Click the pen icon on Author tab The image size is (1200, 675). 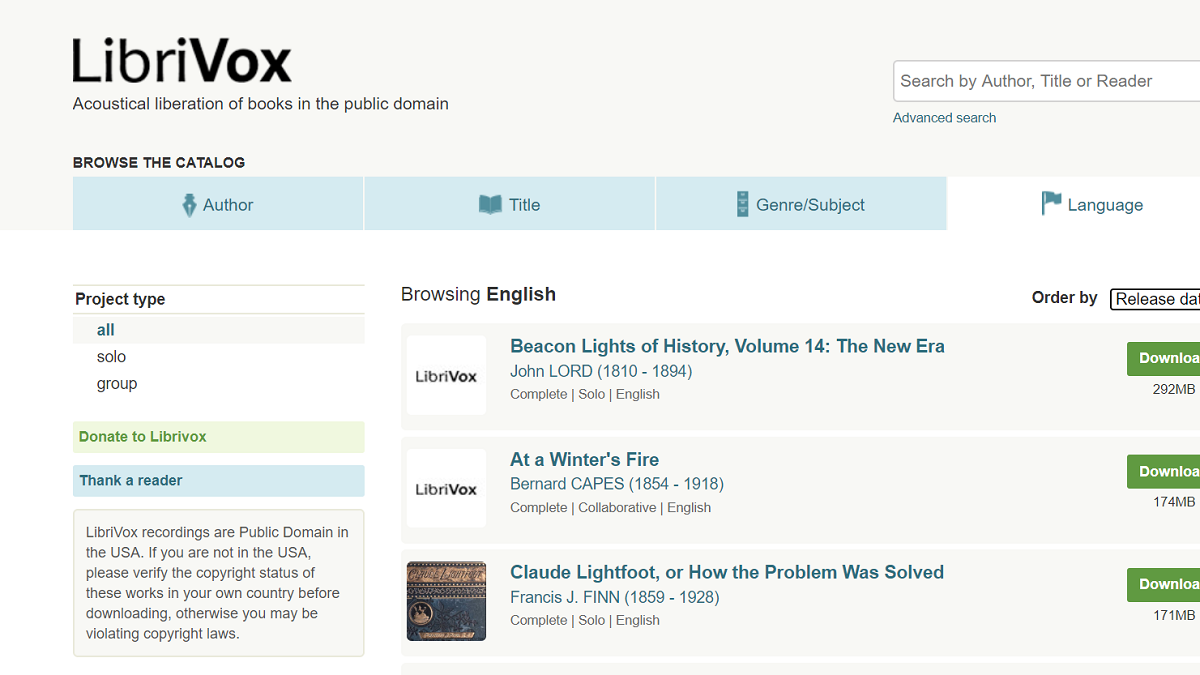coord(189,205)
